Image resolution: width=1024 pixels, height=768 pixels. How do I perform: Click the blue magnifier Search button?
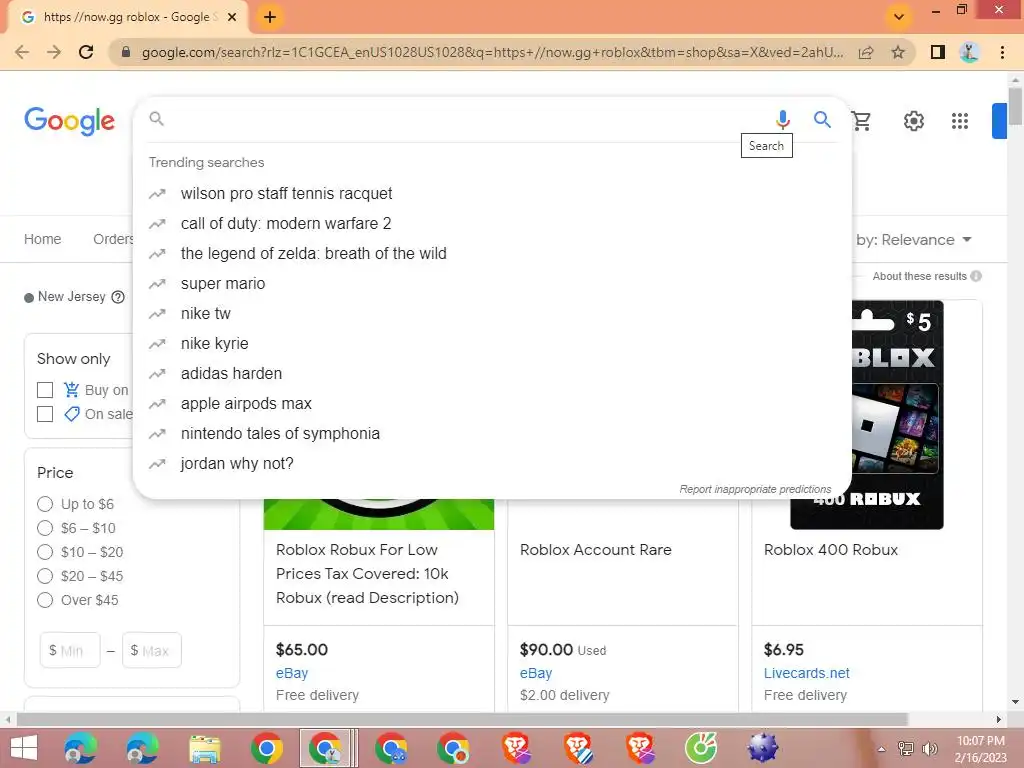822,120
